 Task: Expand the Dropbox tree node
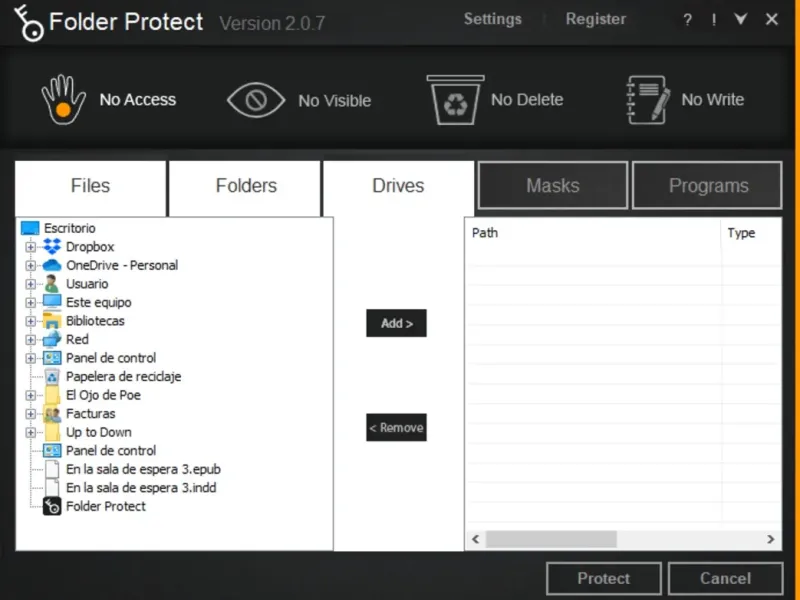coord(31,247)
